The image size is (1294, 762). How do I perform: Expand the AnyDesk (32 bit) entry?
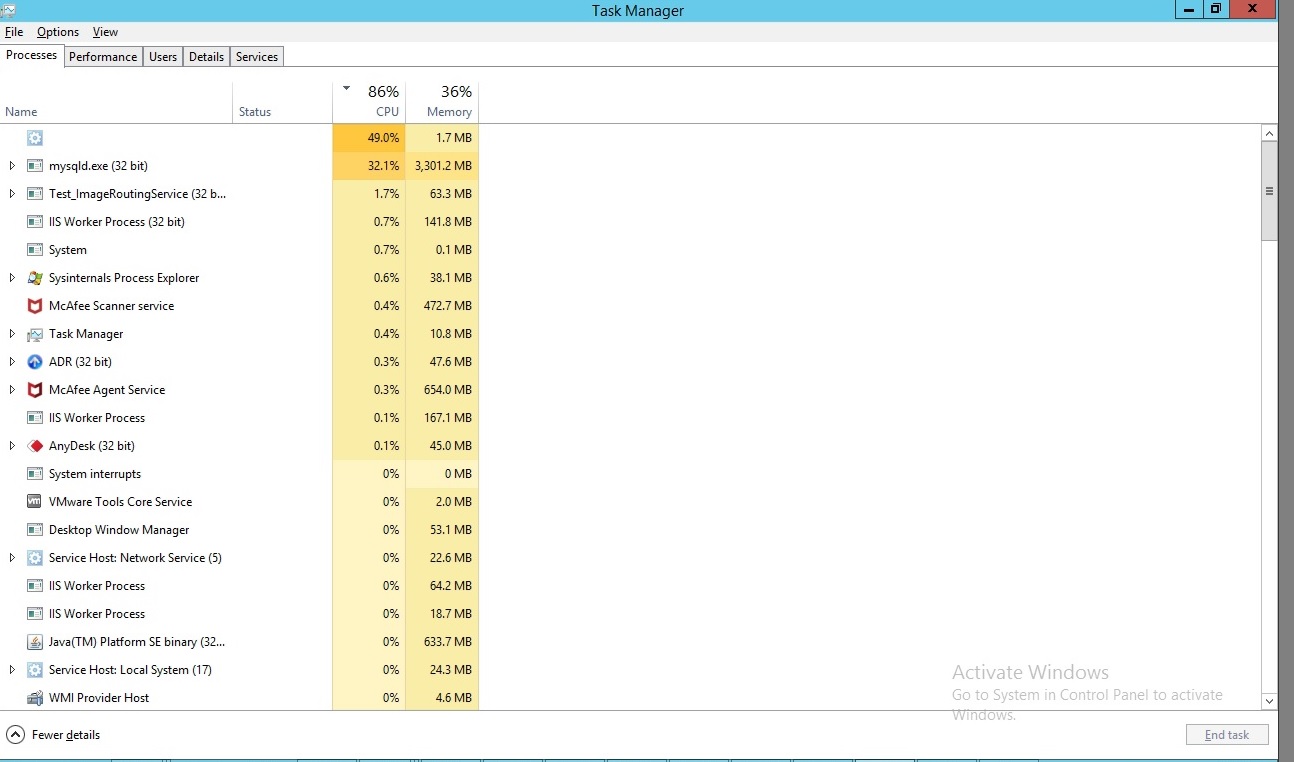coord(10,446)
